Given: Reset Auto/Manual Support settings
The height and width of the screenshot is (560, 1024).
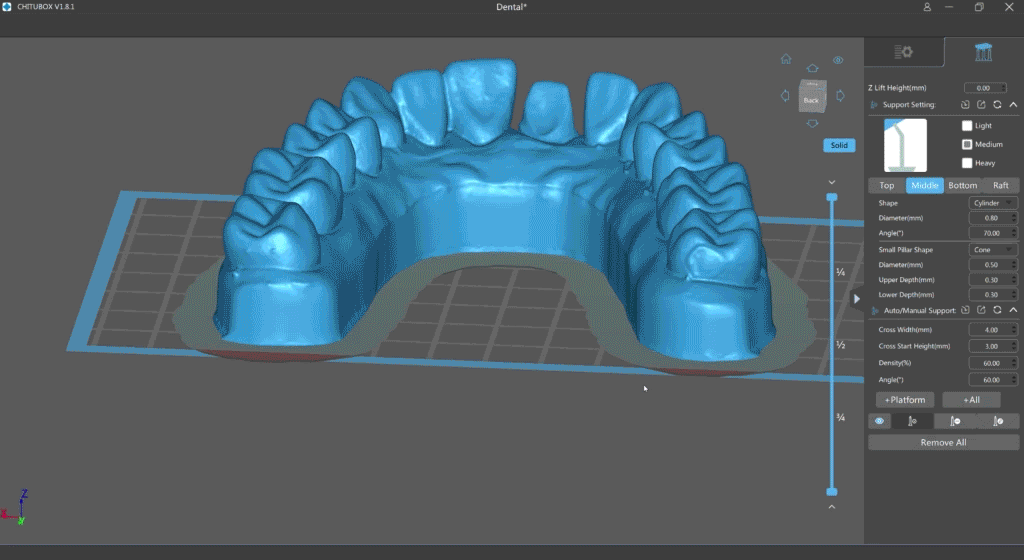Looking at the screenshot, I should [997, 310].
